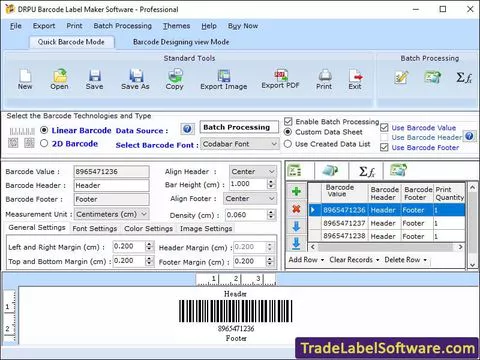Switch to the Image Settings tab

[206, 229]
